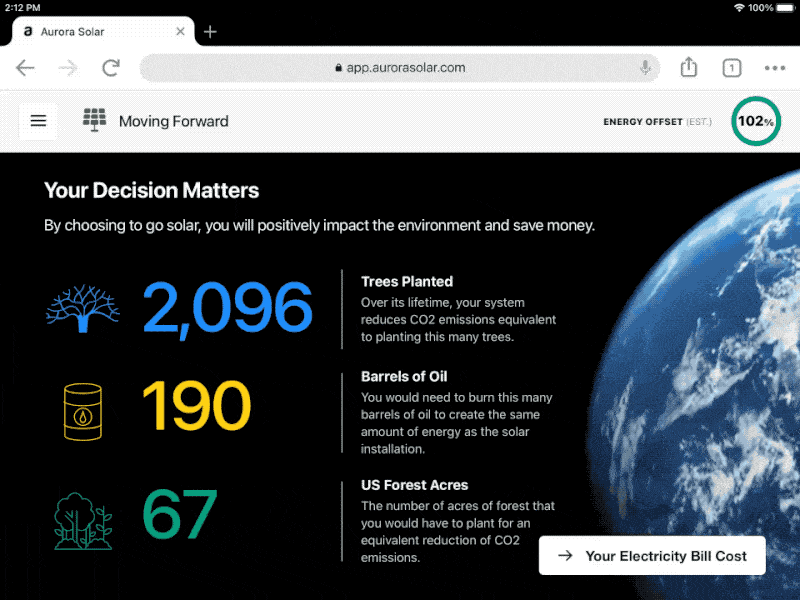Tap the microphone icon in address bar
The height and width of the screenshot is (600, 800).
[645, 67]
